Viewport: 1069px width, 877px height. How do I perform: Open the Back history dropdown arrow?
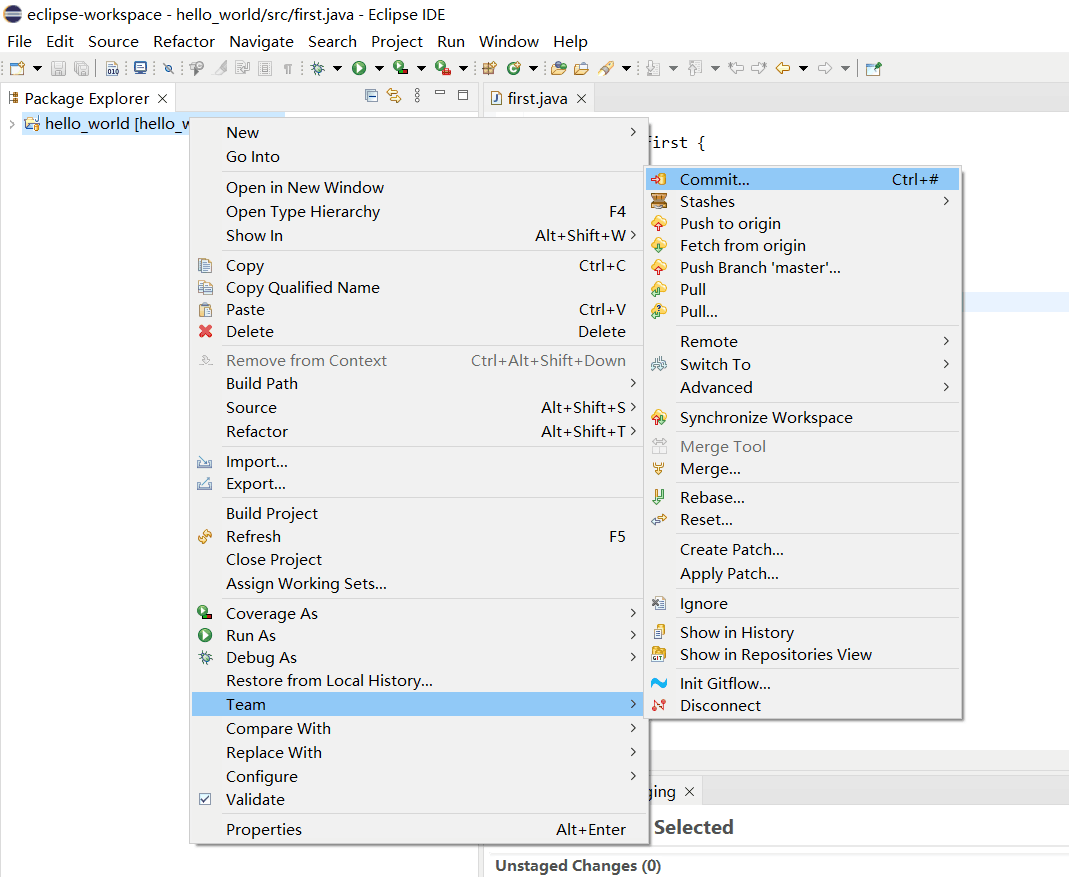[803, 68]
